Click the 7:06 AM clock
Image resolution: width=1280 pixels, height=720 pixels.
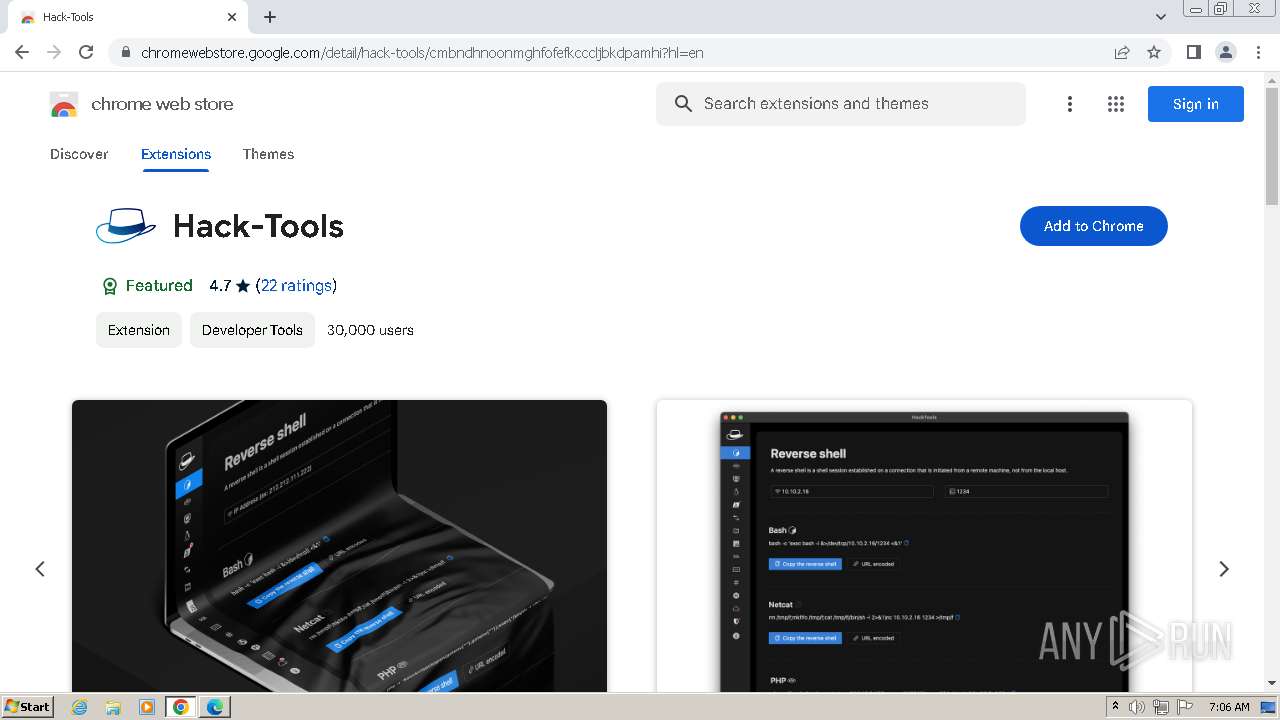tap(1228, 707)
